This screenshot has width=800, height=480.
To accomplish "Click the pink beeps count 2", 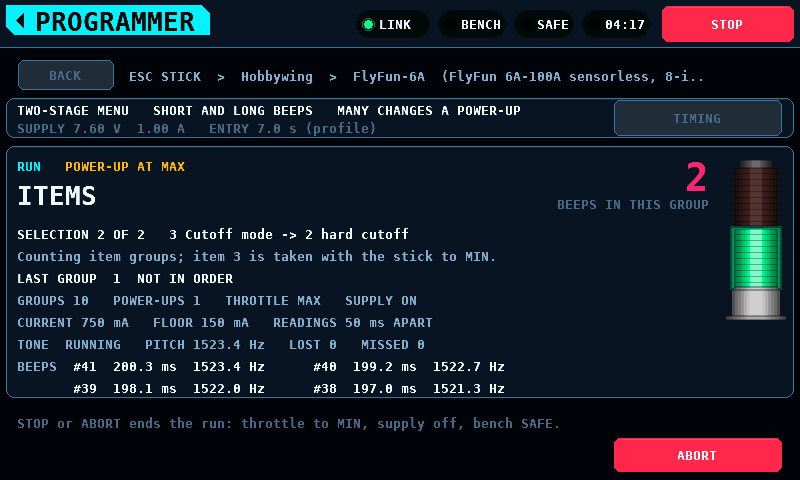I will (x=696, y=177).
